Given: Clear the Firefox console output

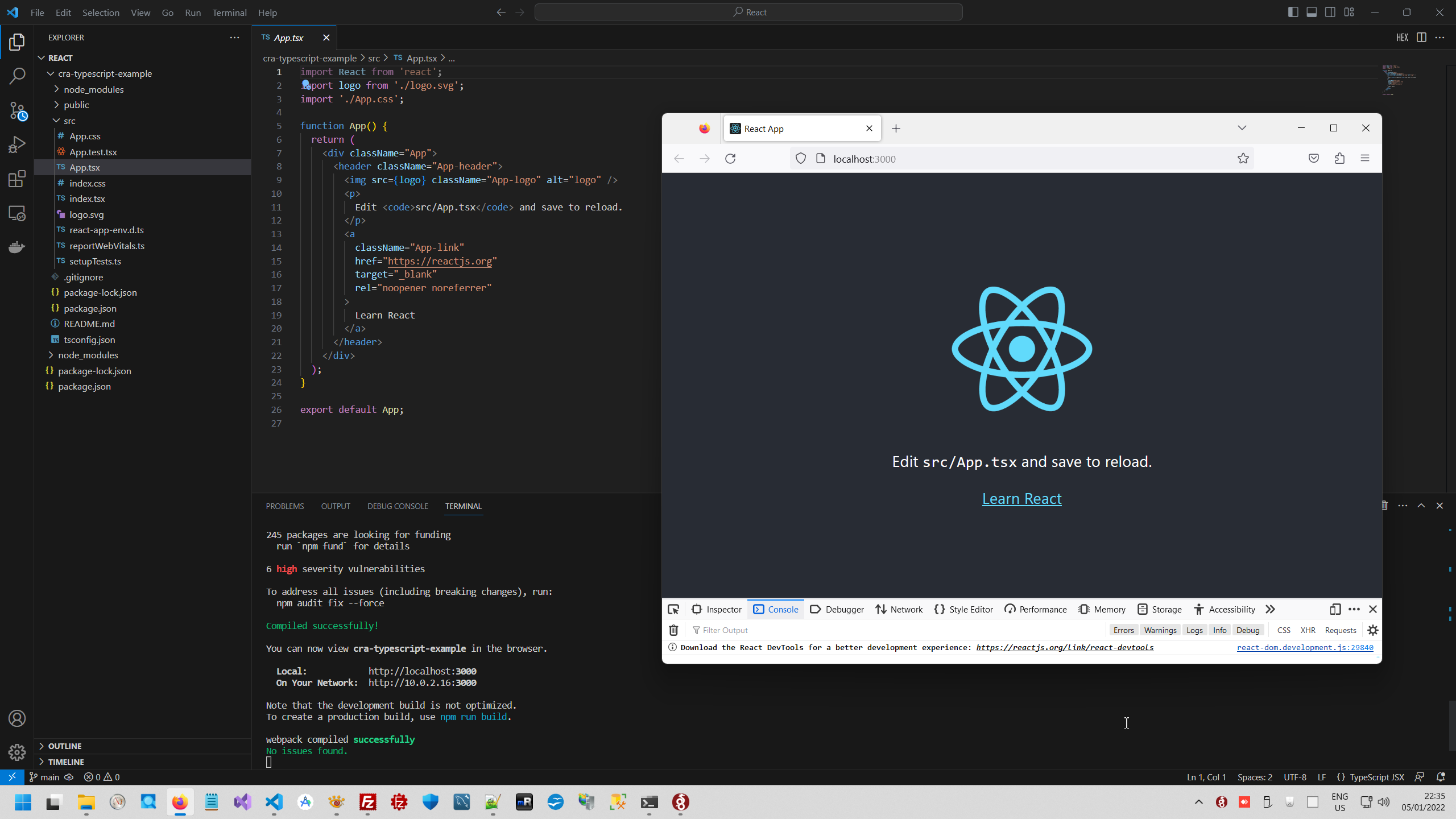Looking at the screenshot, I should click(673, 630).
